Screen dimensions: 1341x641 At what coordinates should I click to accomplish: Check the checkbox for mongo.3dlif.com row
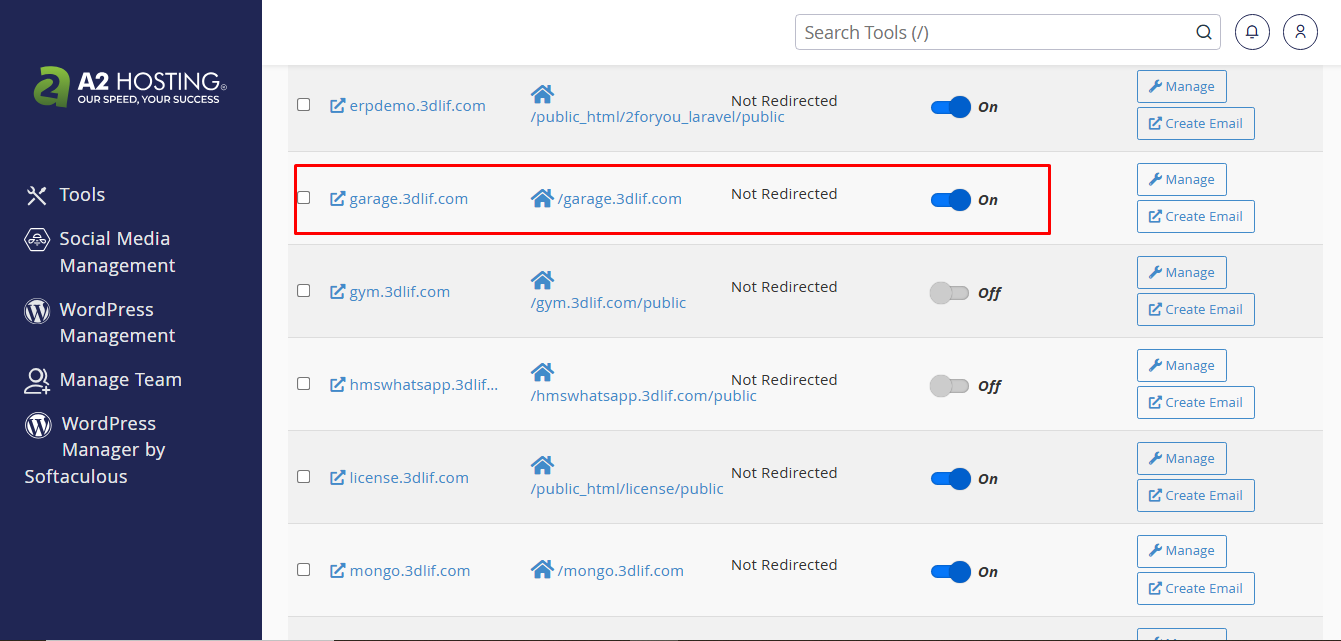click(304, 569)
